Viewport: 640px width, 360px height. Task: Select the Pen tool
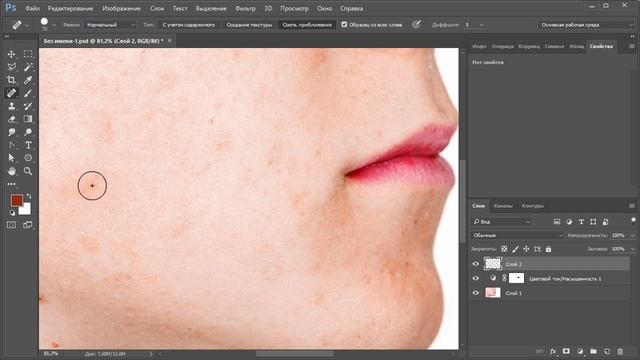pyautogui.click(x=11, y=145)
